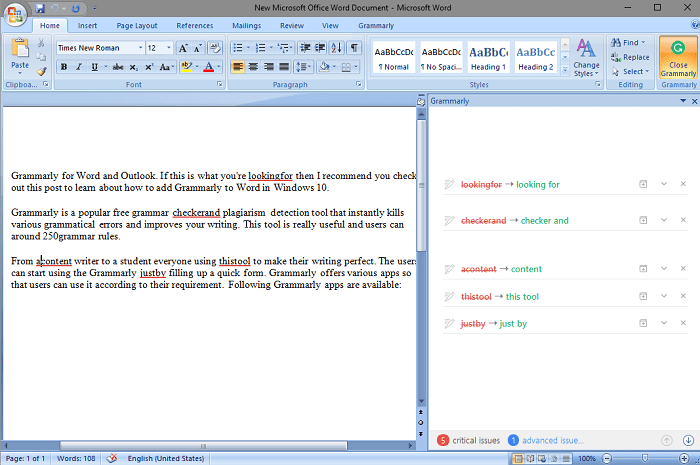This screenshot has width=700, height=465.
Task: Click the horizontal document scrollbar
Action: coord(203,445)
